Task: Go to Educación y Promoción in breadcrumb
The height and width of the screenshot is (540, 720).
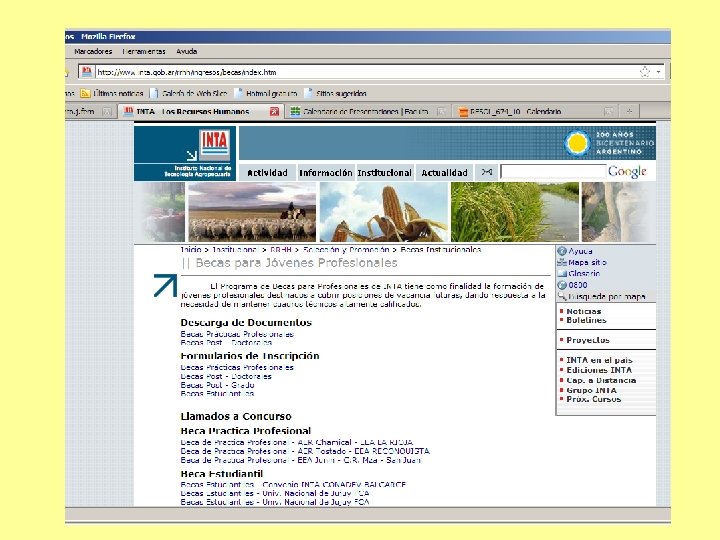Action: (346, 249)
